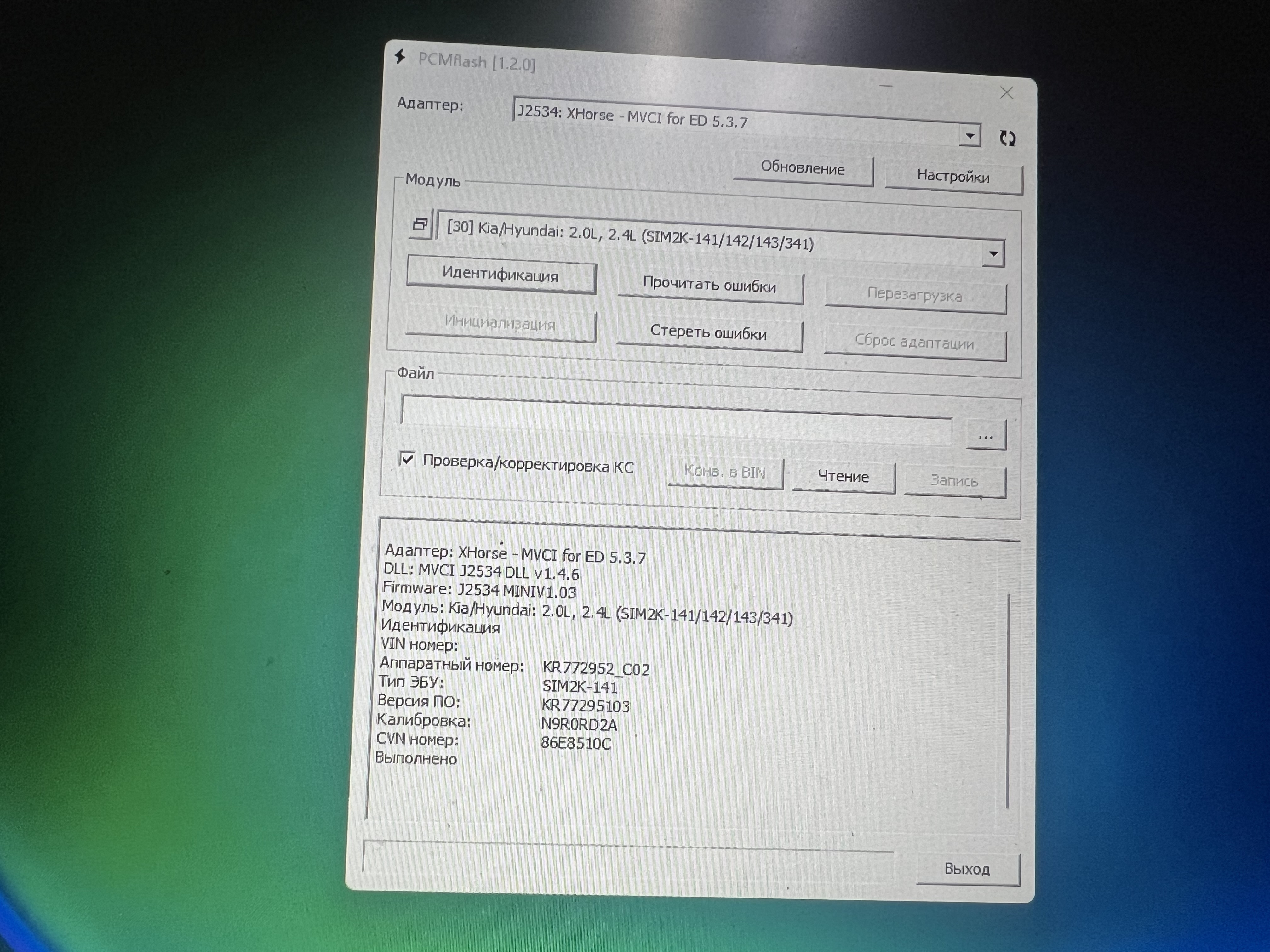Open Настройки settings button
The image size is (1270, 952).
click(x=953, y=177)
